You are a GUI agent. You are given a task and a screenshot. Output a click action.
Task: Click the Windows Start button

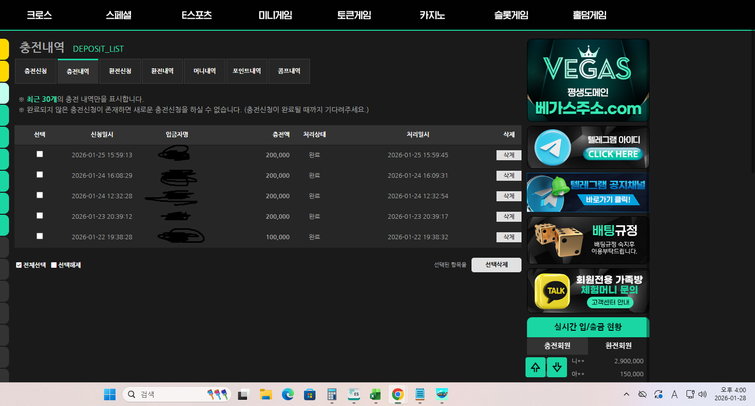[109, 395]
